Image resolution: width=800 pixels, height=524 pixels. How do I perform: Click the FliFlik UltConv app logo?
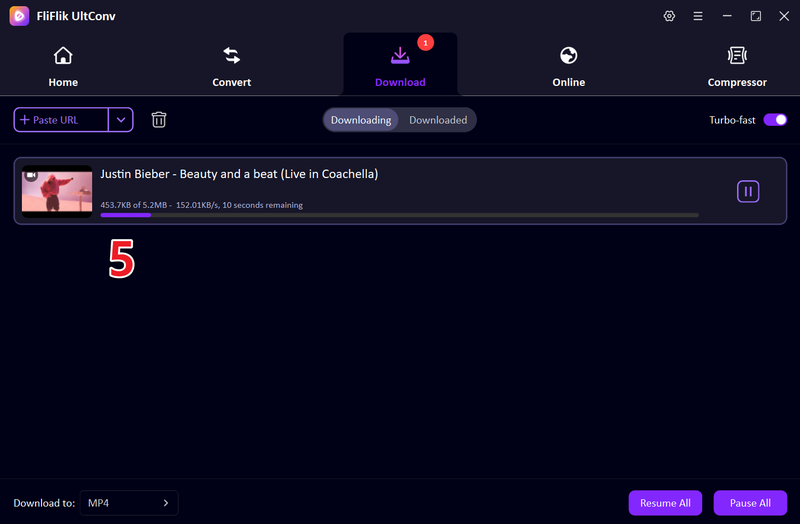pos(19,16)
